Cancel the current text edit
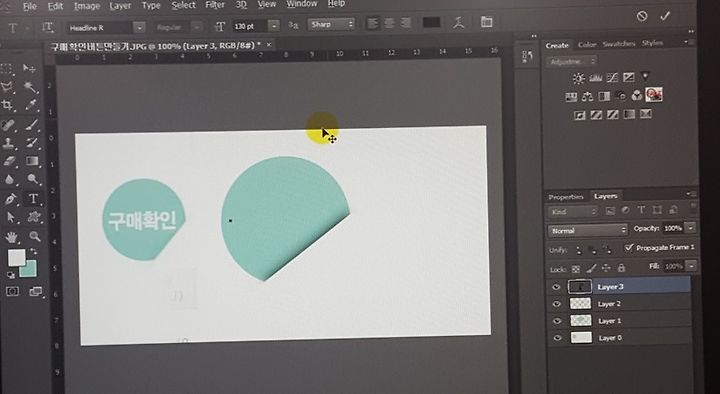This screenshot has height=394, width=720. click(x=642, y=17)
